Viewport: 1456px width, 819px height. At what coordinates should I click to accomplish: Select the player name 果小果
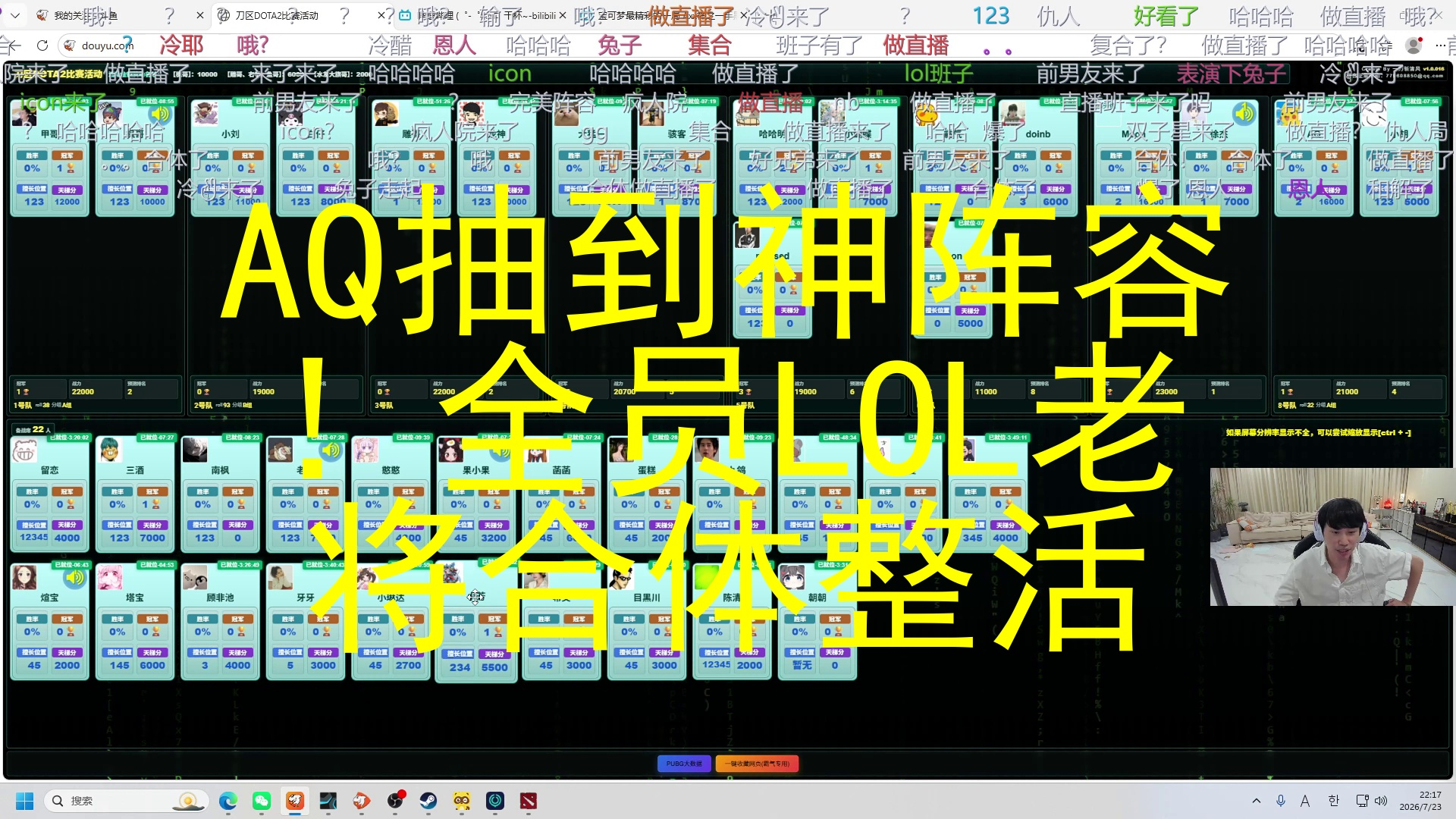point(476,470)
